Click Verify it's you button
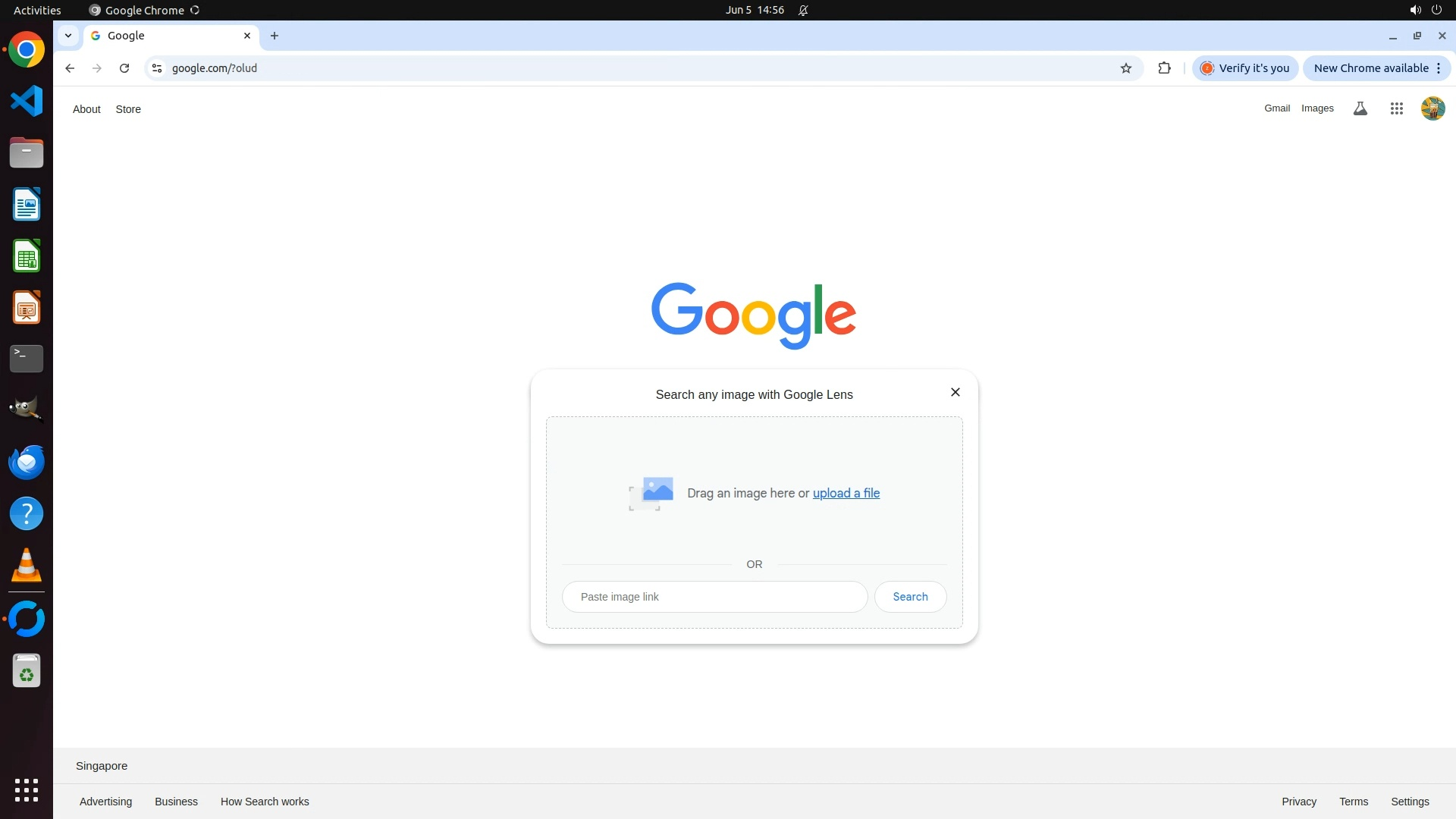Screen dimensions: 1456x819 [1245, 68]
